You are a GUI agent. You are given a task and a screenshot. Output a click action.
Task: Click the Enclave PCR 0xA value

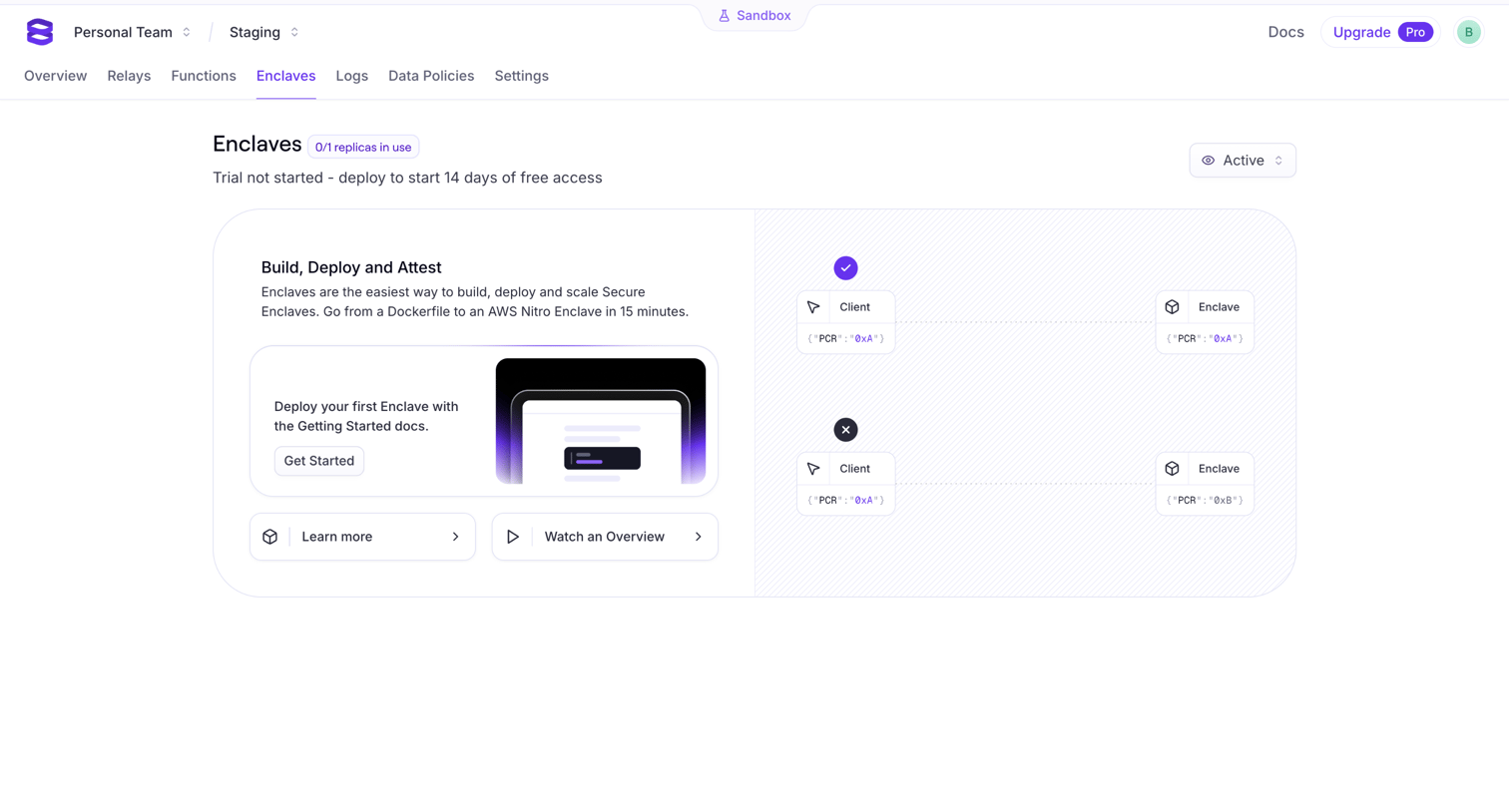tap(1205, 339)
